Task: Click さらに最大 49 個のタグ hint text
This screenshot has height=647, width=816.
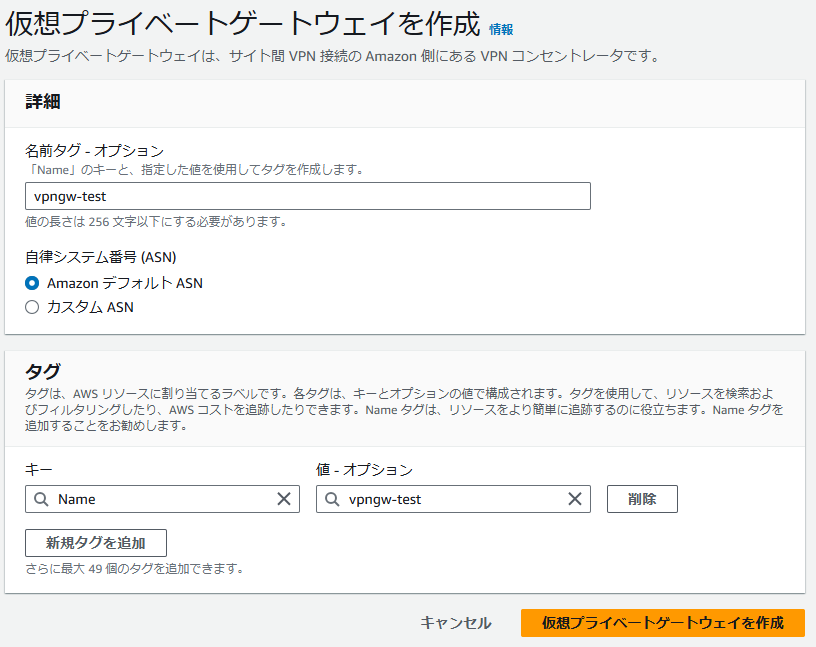Action: [135, 568]
